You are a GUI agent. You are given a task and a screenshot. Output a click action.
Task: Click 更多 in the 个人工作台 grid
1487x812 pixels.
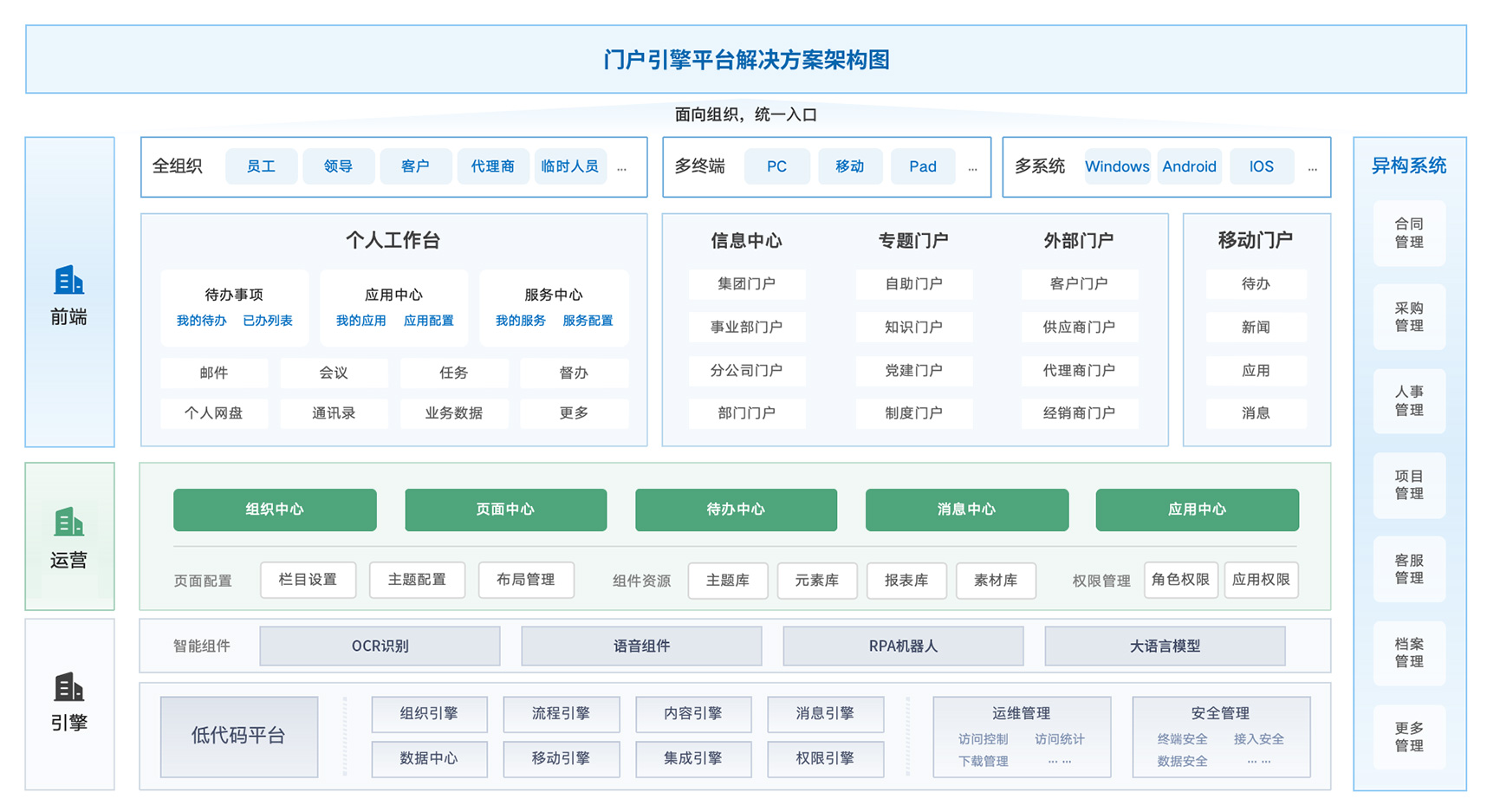click(574, 413)
